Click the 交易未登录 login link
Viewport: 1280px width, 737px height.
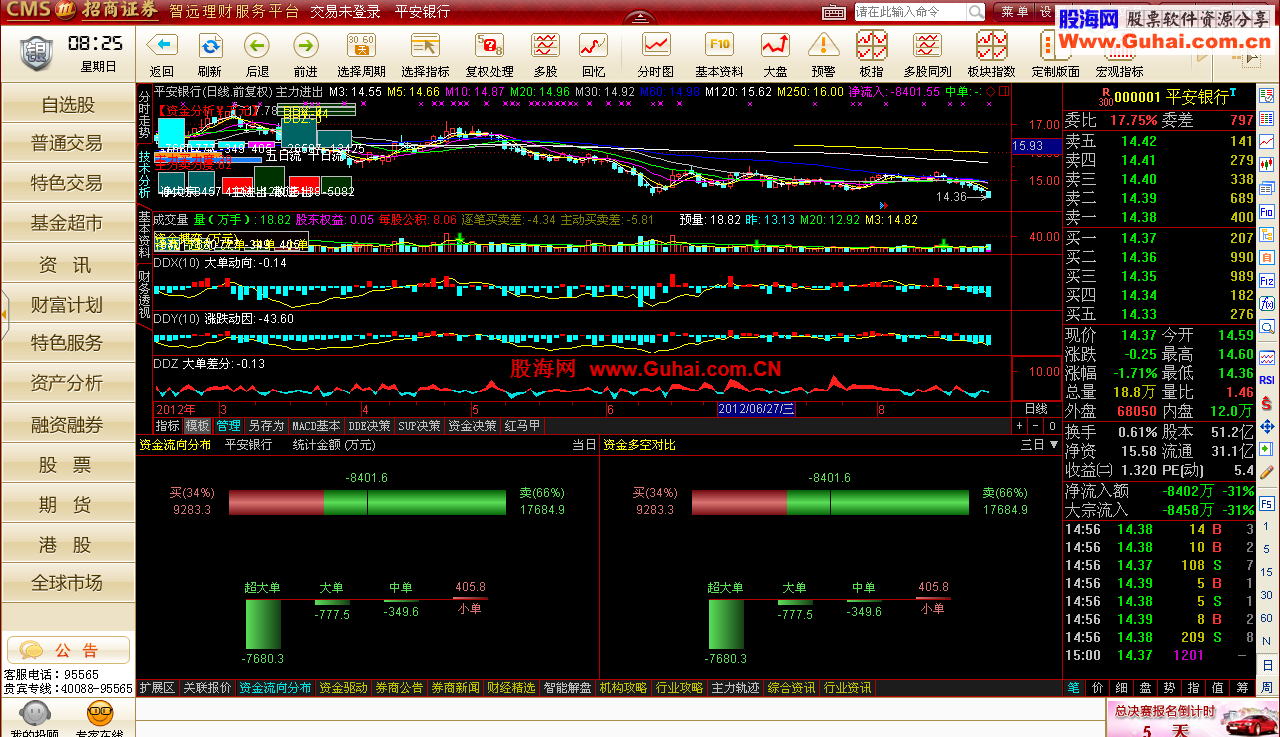pos(345,12)
